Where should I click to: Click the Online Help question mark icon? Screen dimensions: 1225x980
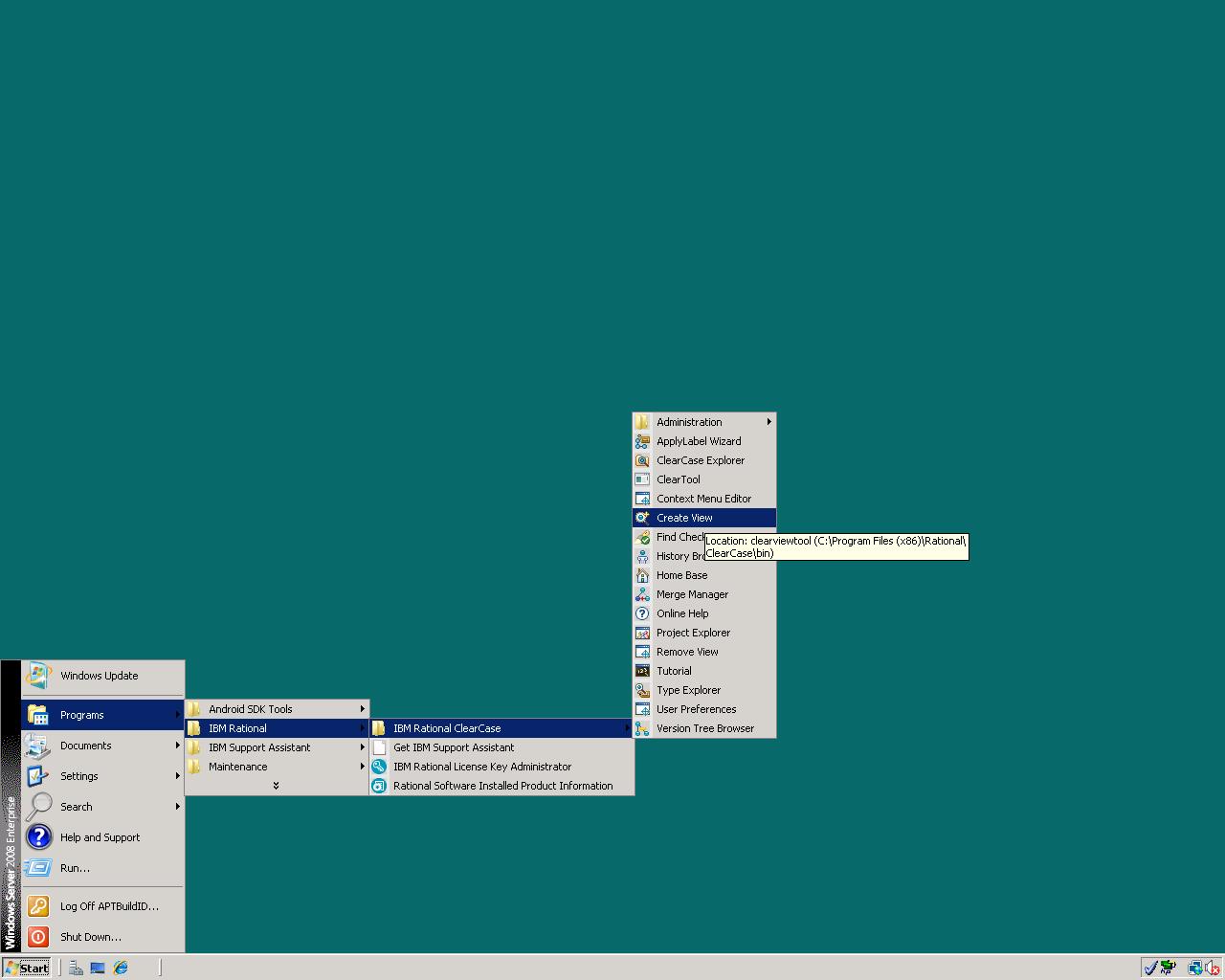642,613
